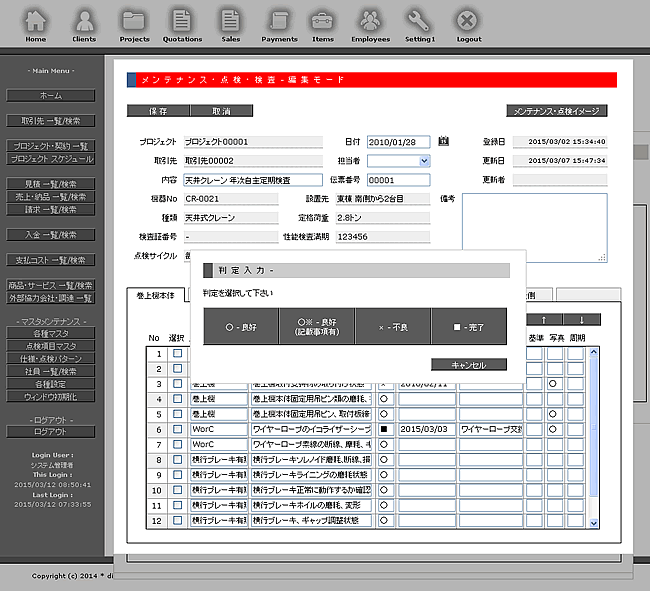Open the Projects folder icon

pos(134,26)
